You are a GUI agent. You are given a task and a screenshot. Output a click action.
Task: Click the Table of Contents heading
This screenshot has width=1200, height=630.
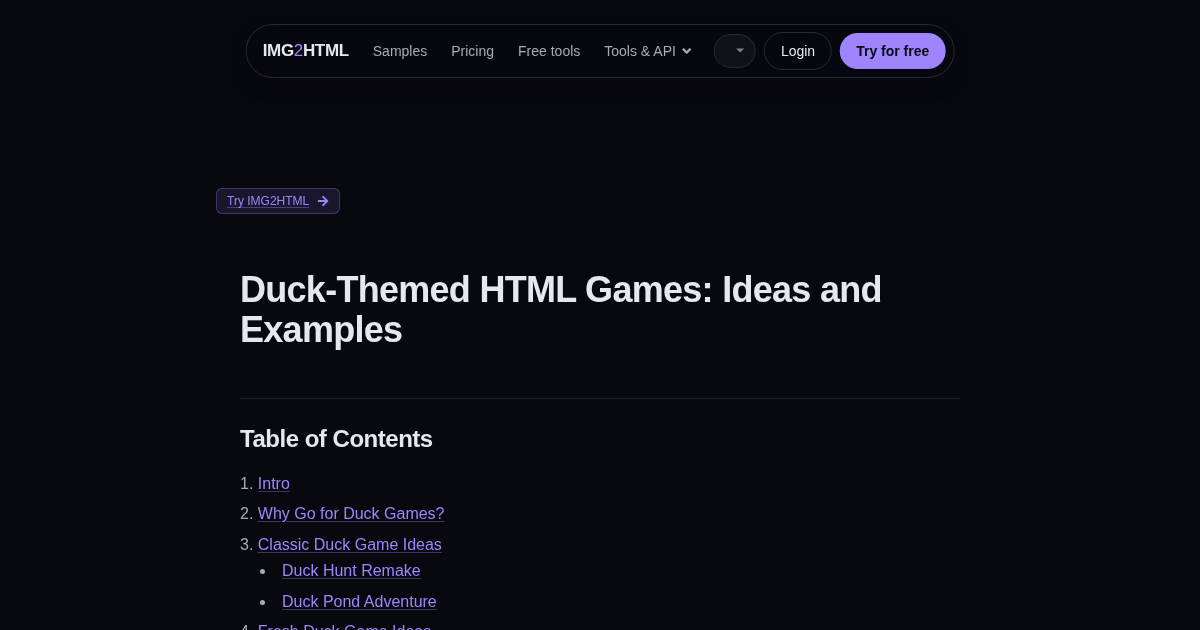click(x=336, y=439)
